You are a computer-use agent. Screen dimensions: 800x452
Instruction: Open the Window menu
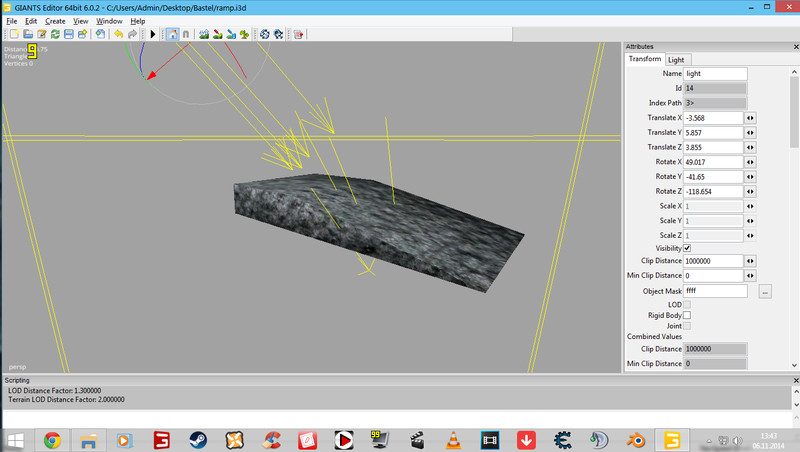[x=109, y=21]
